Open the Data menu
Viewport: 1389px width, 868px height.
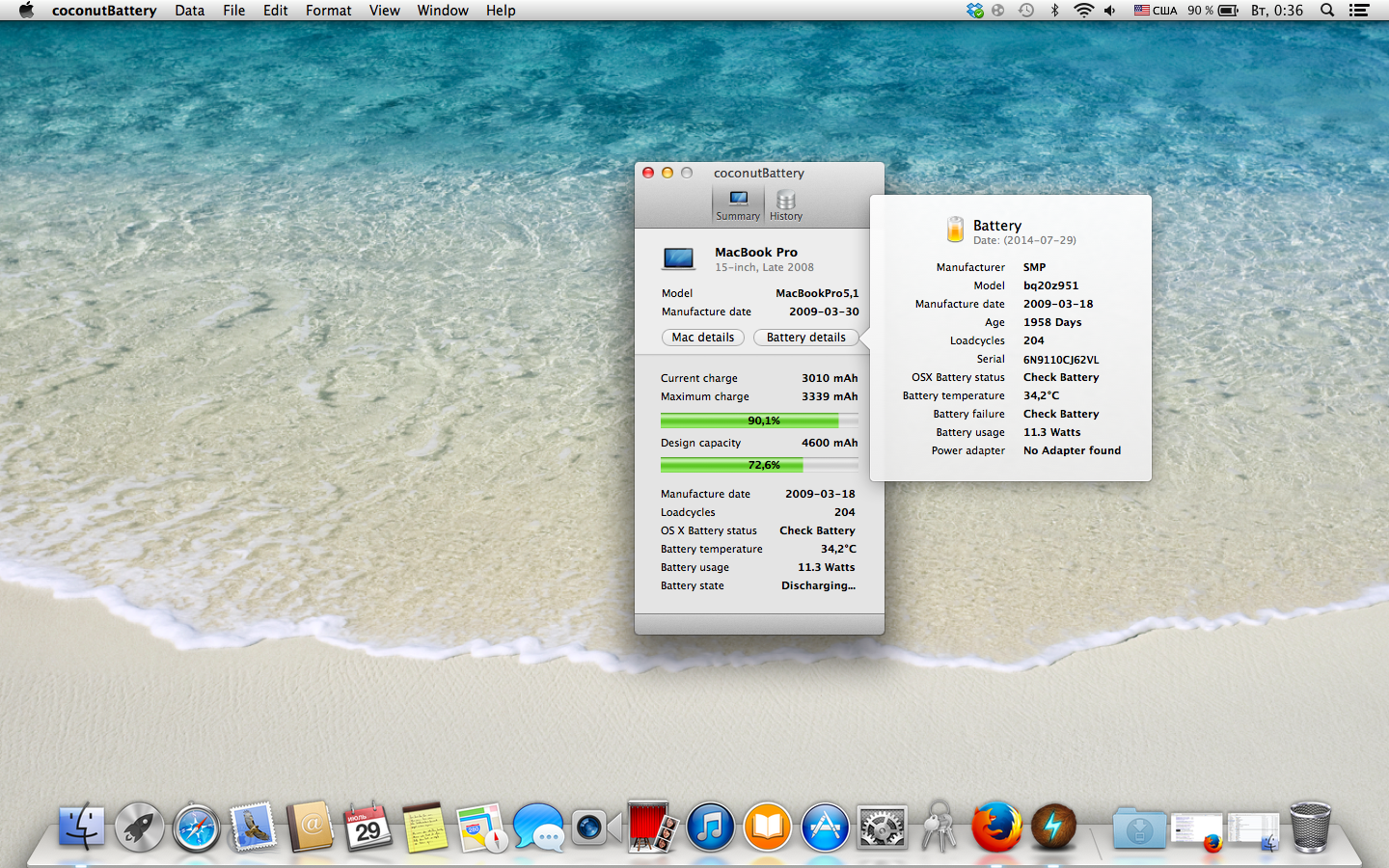click(189, 11)
